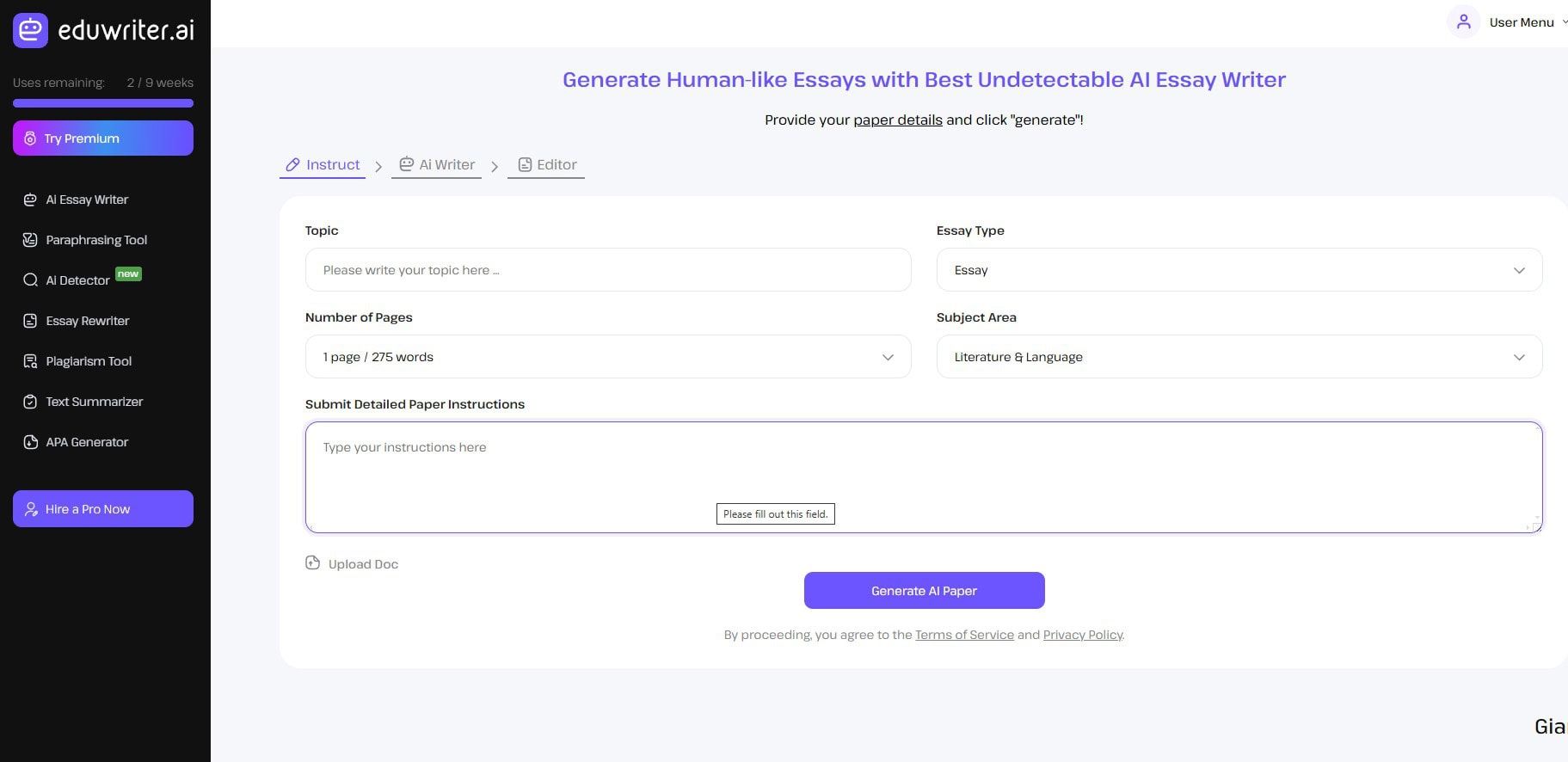Screen dimensions: 1568x762
Task: Click the '2 / 9 weeks' usage text
Action: tap(160, 83)
